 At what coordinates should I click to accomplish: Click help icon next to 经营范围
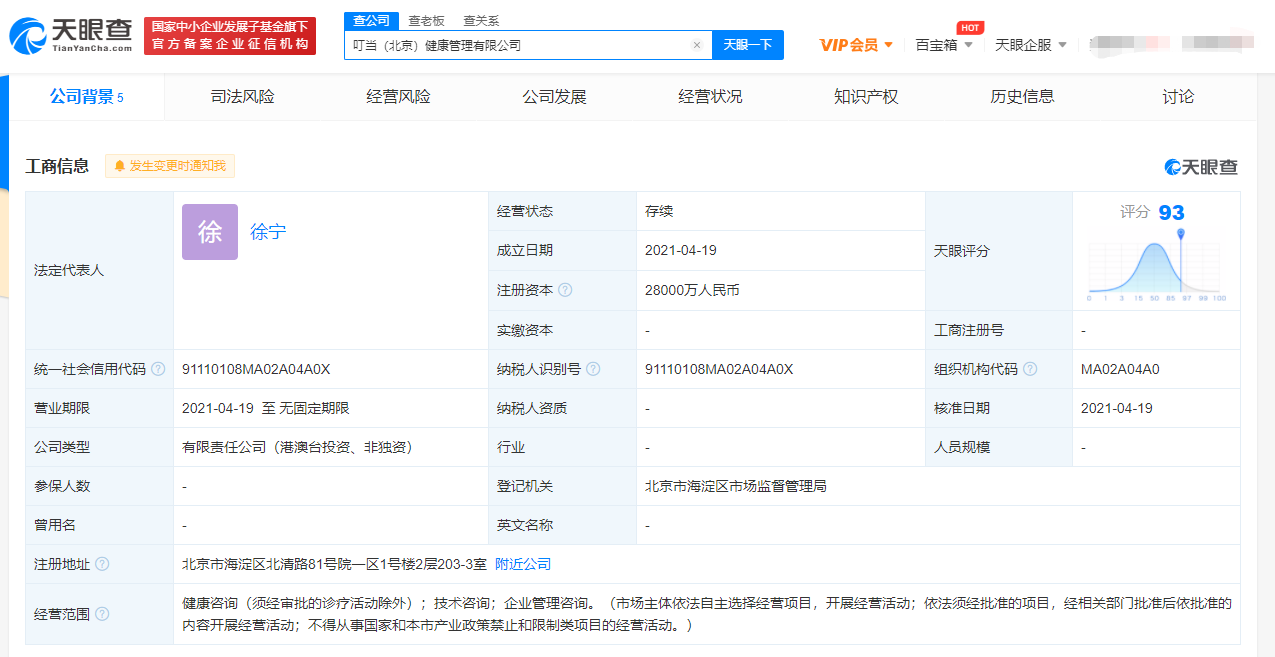pyautogui.click(x=102, y=614)
